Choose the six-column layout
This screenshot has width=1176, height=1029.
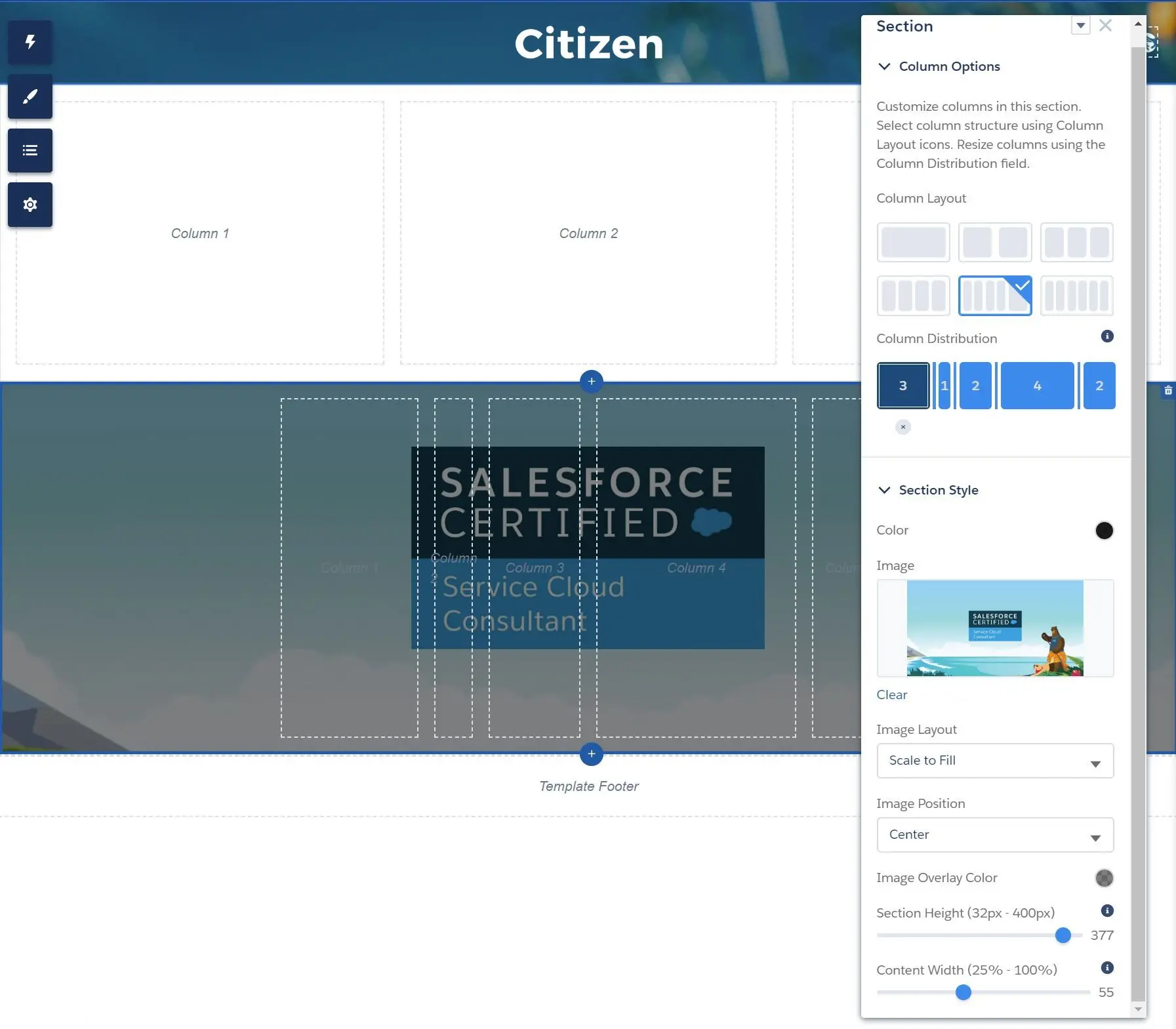pyautogui.click(x=1076, y=296)
